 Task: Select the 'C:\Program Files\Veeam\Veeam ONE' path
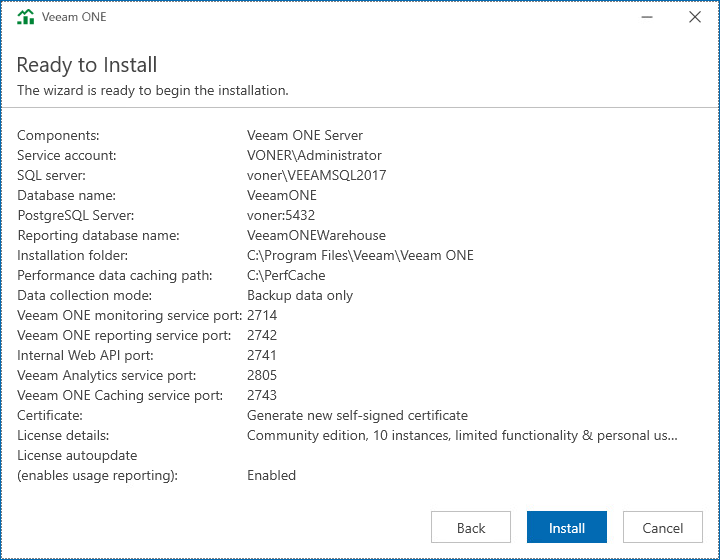(x=360, y=255)
